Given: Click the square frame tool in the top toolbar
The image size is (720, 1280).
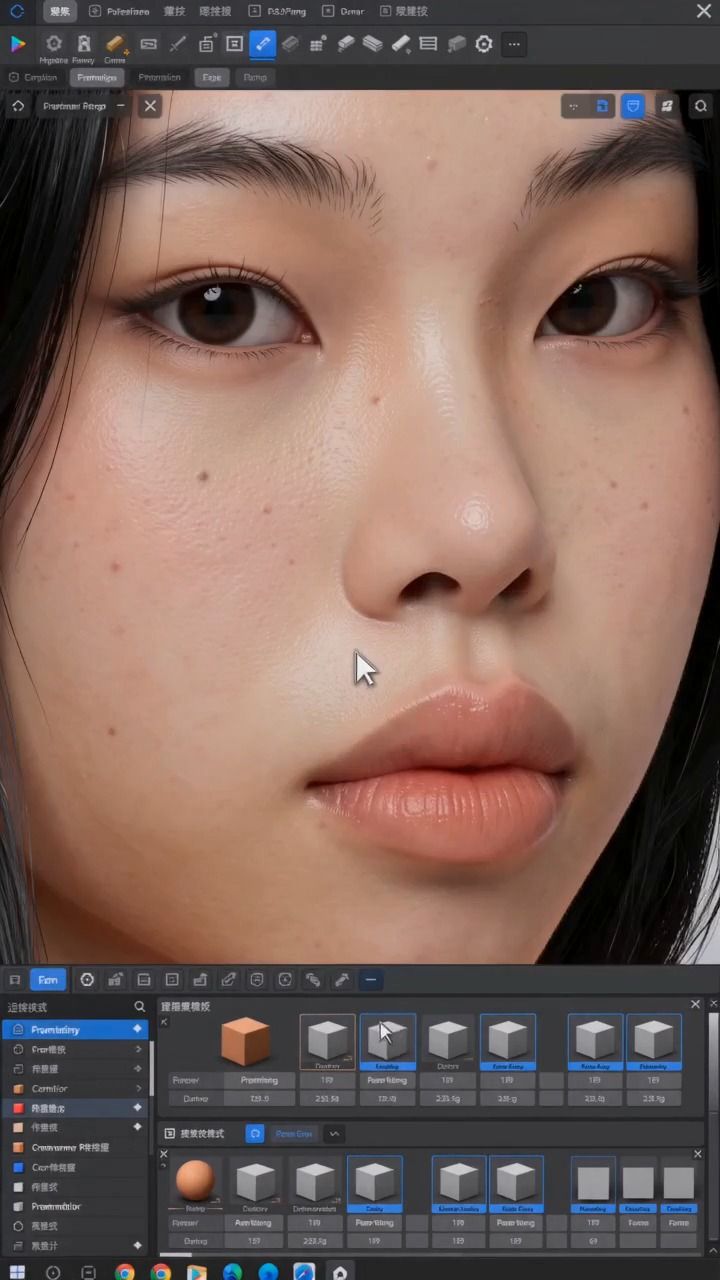Looking at the screenshot, I should coord(234,44).
